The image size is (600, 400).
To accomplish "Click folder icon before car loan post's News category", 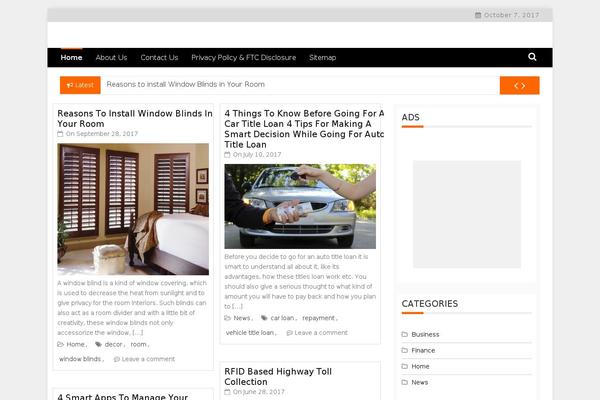I will (227, 318).
